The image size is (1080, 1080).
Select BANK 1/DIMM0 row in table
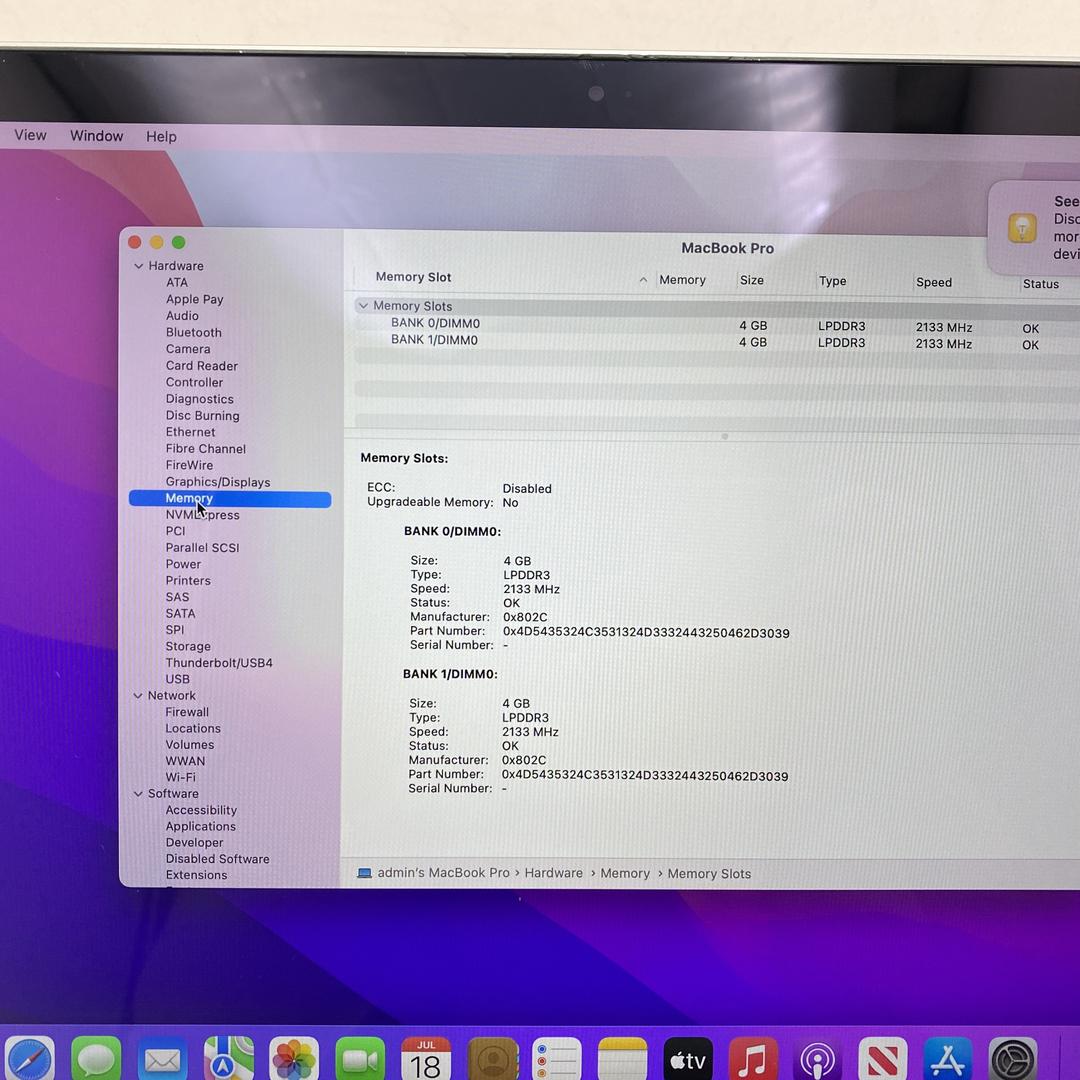716,341
